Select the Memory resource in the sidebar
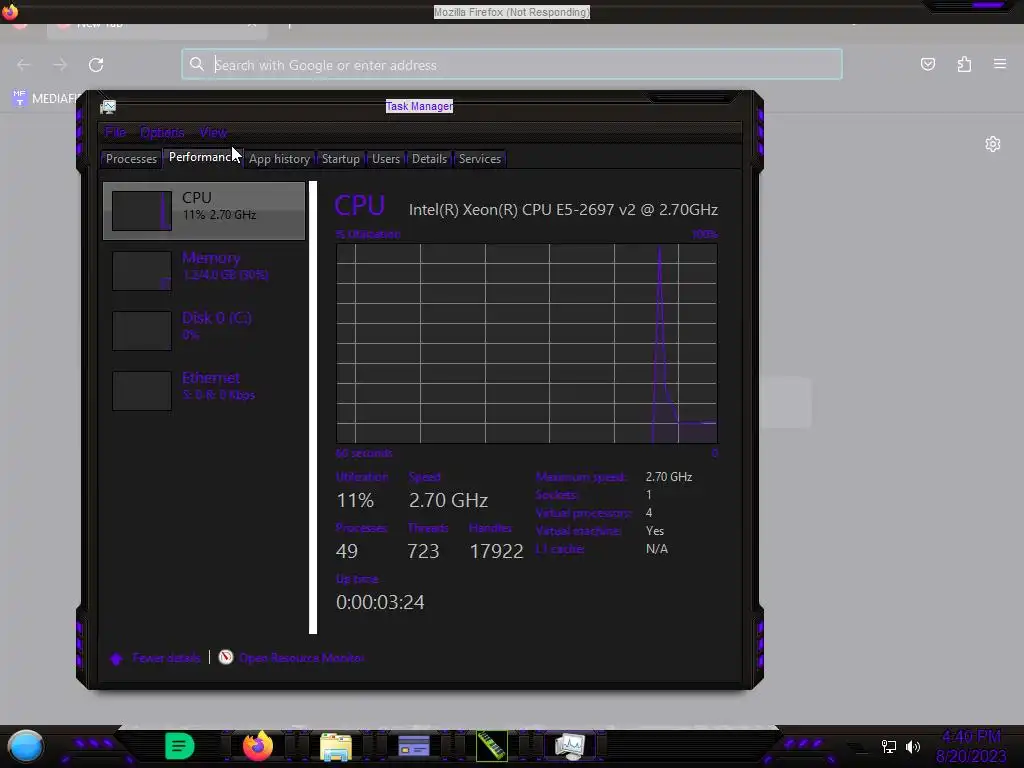The height and width of the screenshot is (768, 1024). coord(204,270)
